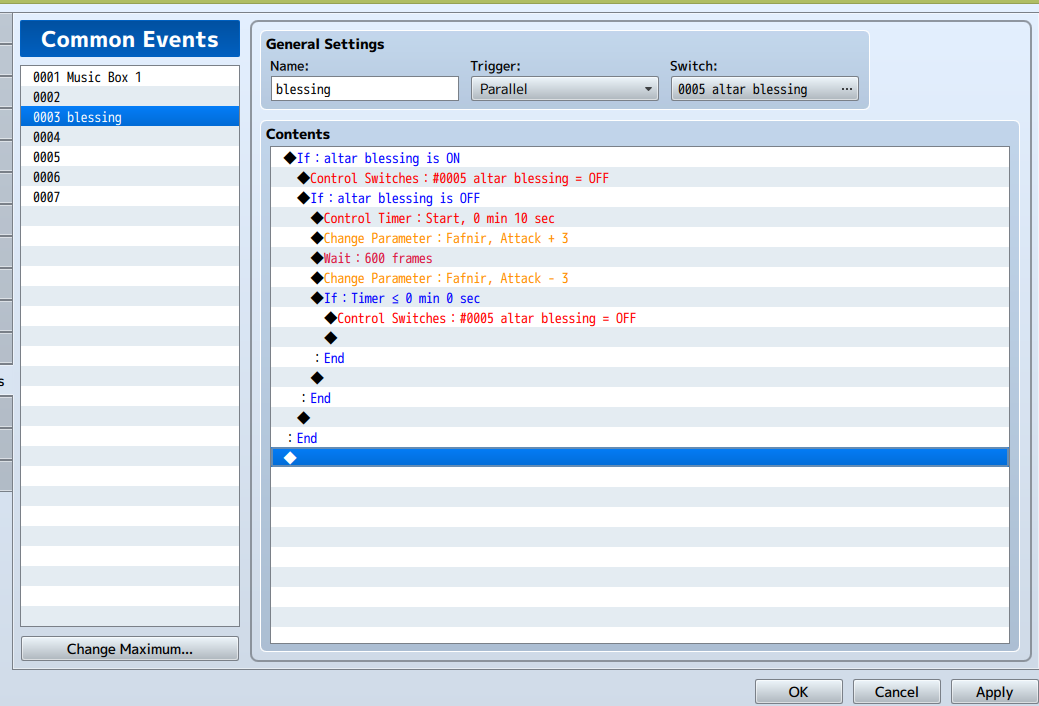Confirm with the OK button
This screenshot has height=706, width=1039.
(x=798, y=691)
